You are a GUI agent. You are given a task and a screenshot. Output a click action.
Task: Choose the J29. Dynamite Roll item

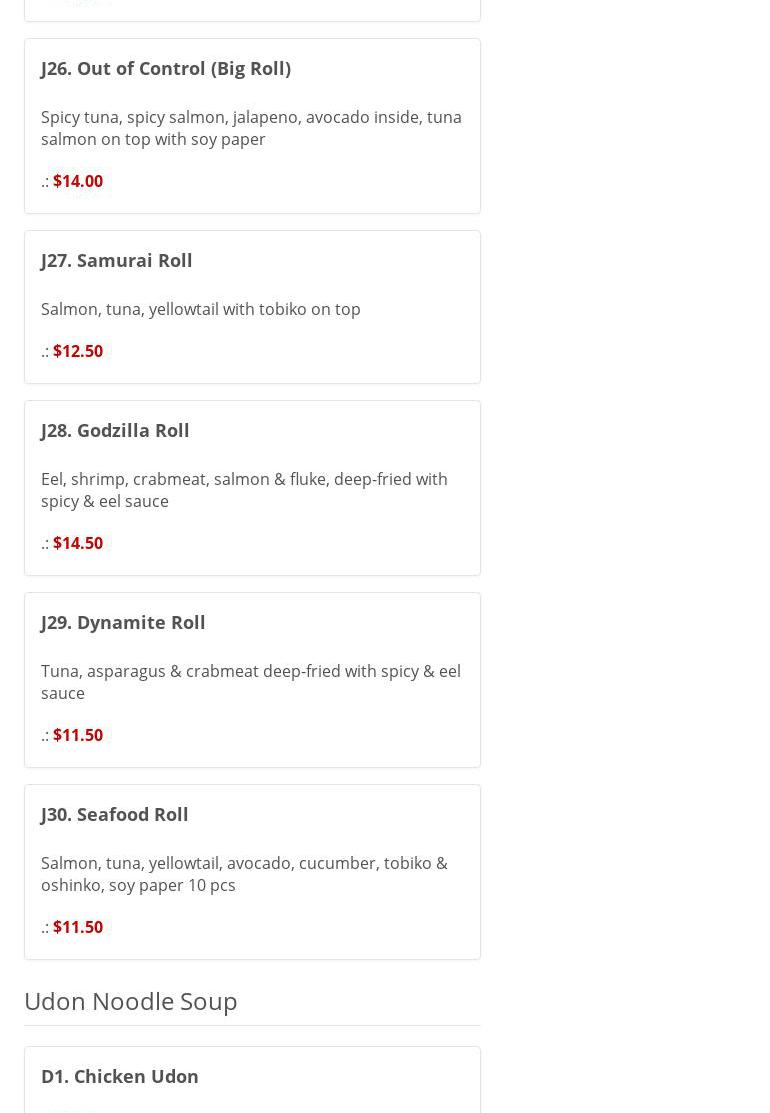point(123,622)
